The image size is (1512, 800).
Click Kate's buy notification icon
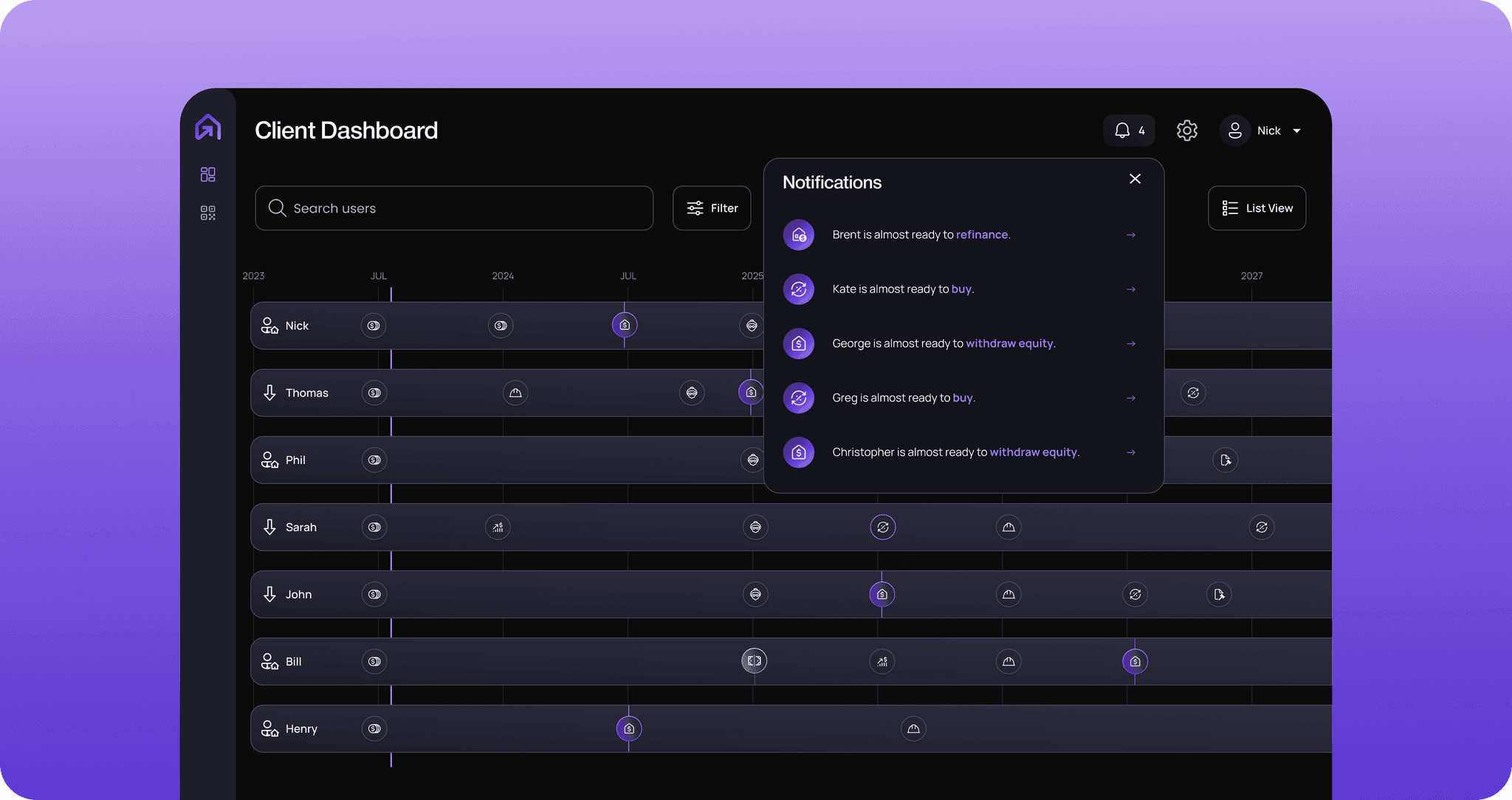click(798, 289)
